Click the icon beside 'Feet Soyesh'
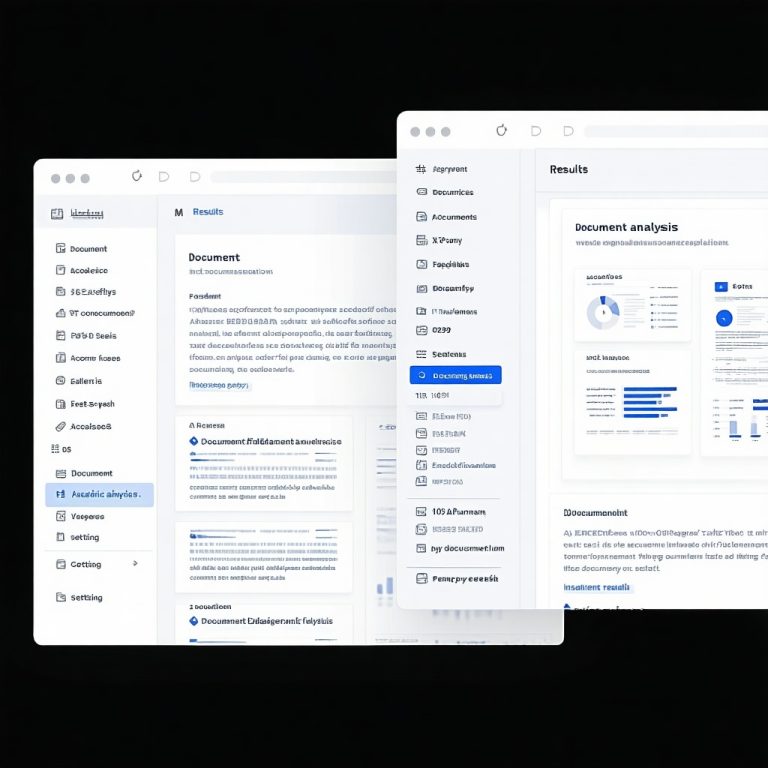Screen dimensions: 768x768 click(60, 404)
